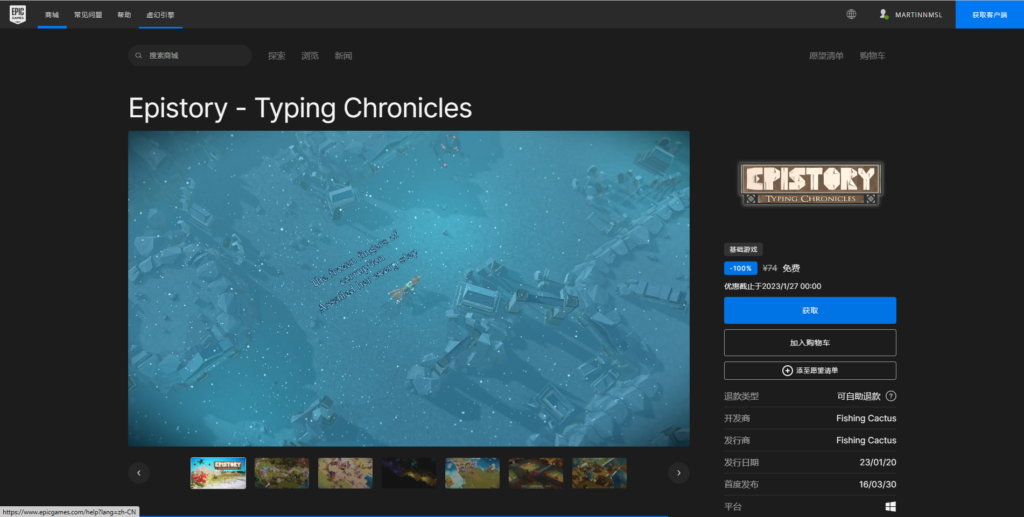Click the 加入购物车 add to cart button
Image resolution: width=1024 pixels, height=517 pixels.
[x=810, y=343]
